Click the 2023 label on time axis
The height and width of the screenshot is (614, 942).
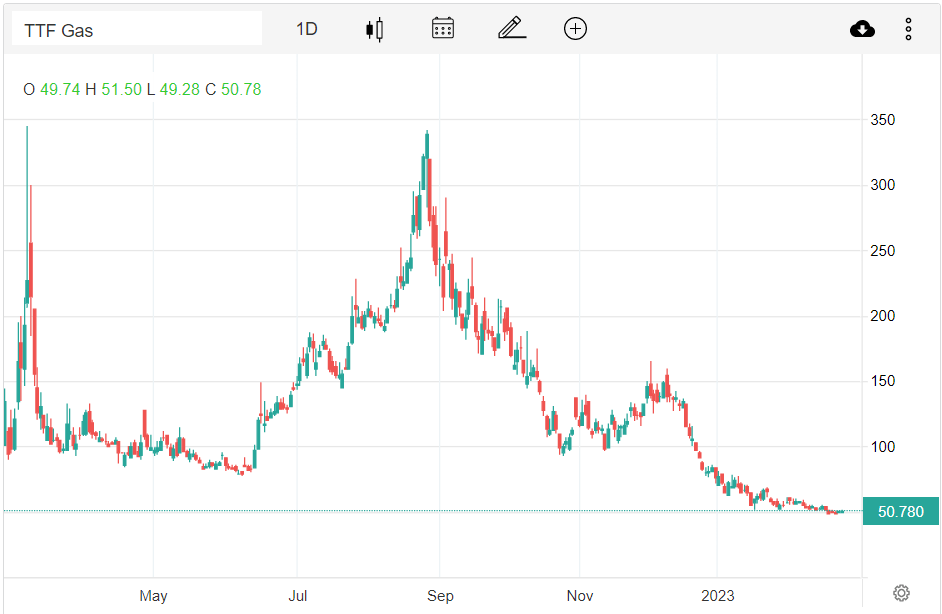717,596
